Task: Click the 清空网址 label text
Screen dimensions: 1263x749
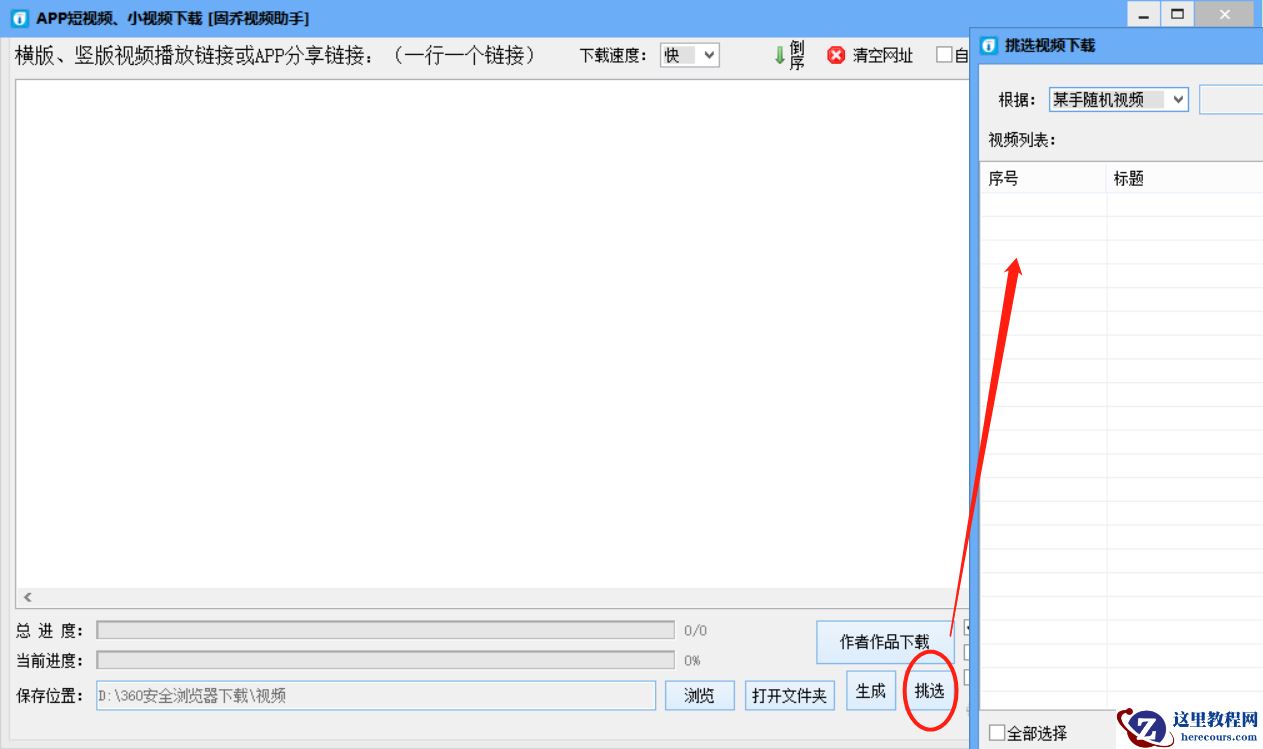Action: click(883, 56)
